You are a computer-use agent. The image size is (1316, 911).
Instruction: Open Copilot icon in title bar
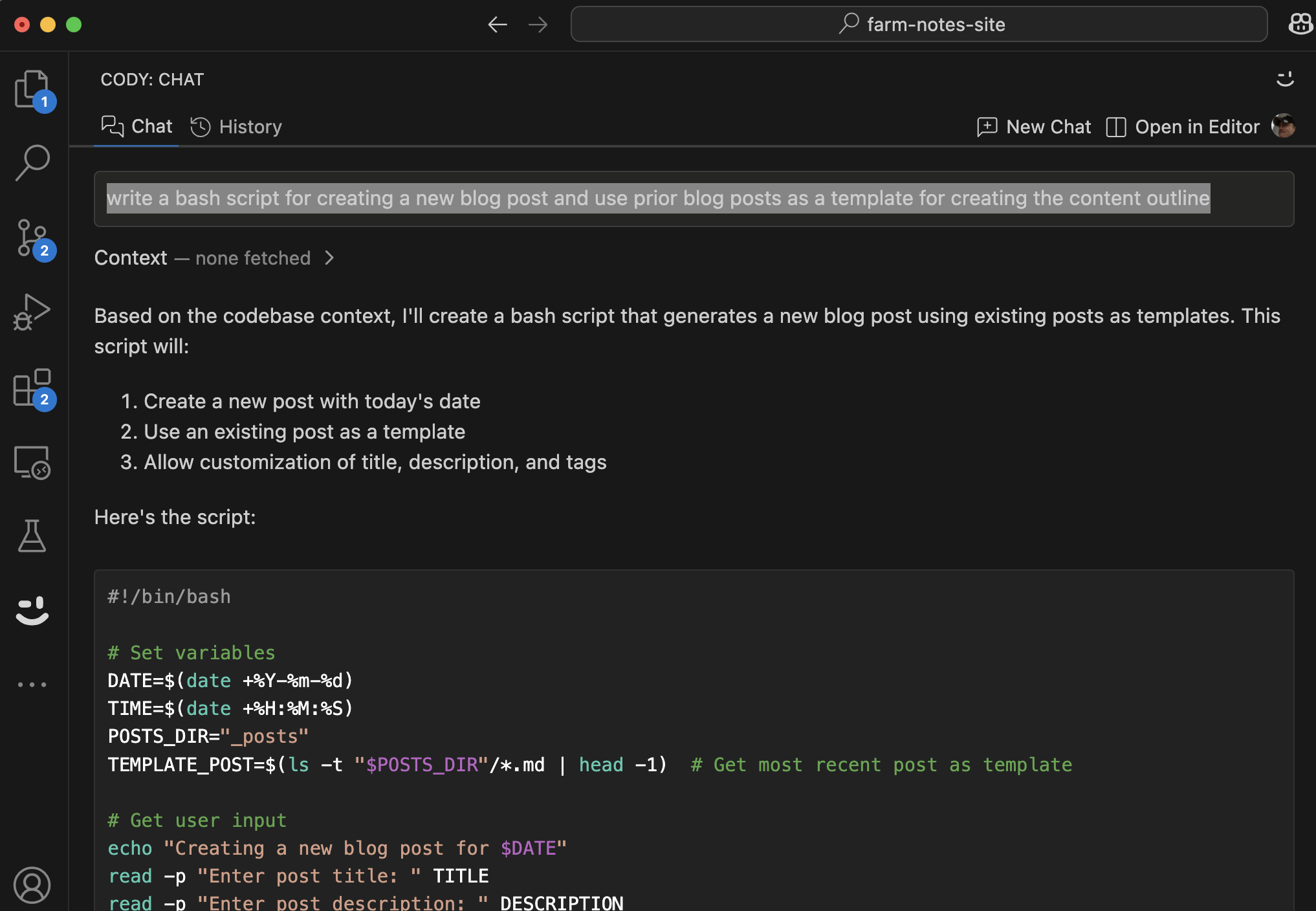(1300, 25)
